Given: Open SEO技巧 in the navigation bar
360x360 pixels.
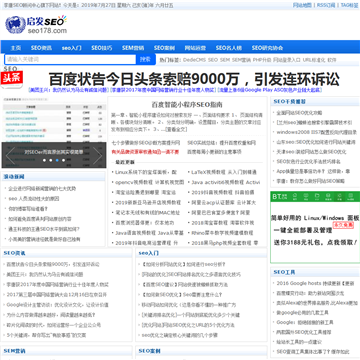Looking at the screenshot, I should pyautogui.click(x=102, y=48).
